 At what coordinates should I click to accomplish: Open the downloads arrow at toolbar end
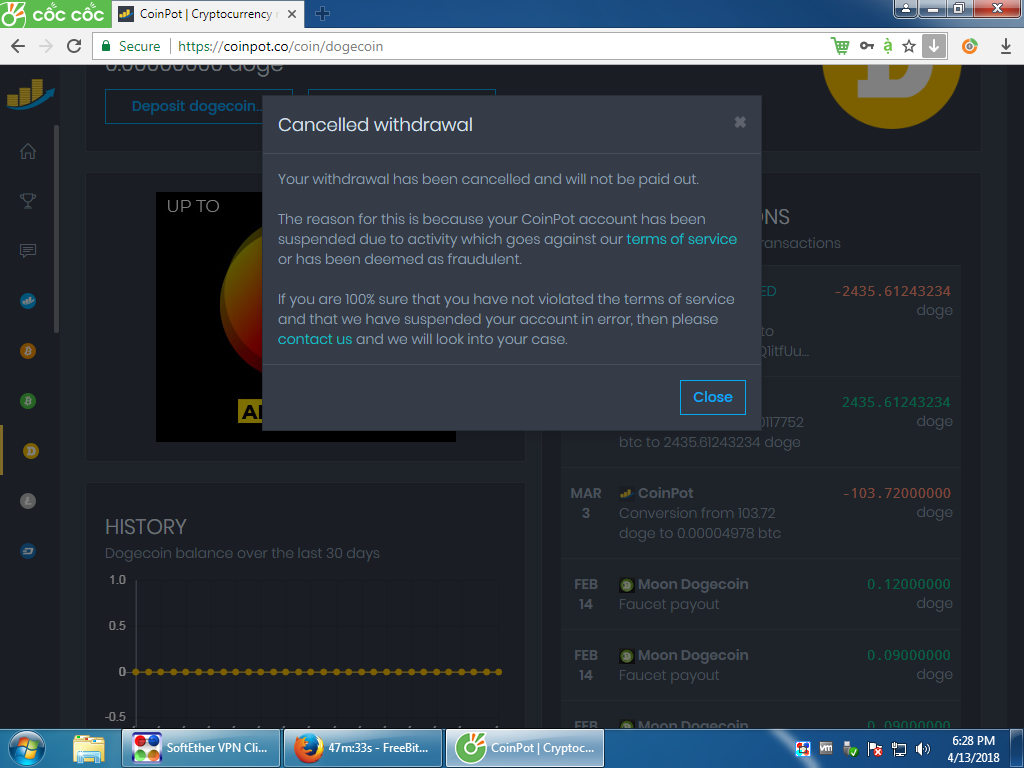point(1006,46)
